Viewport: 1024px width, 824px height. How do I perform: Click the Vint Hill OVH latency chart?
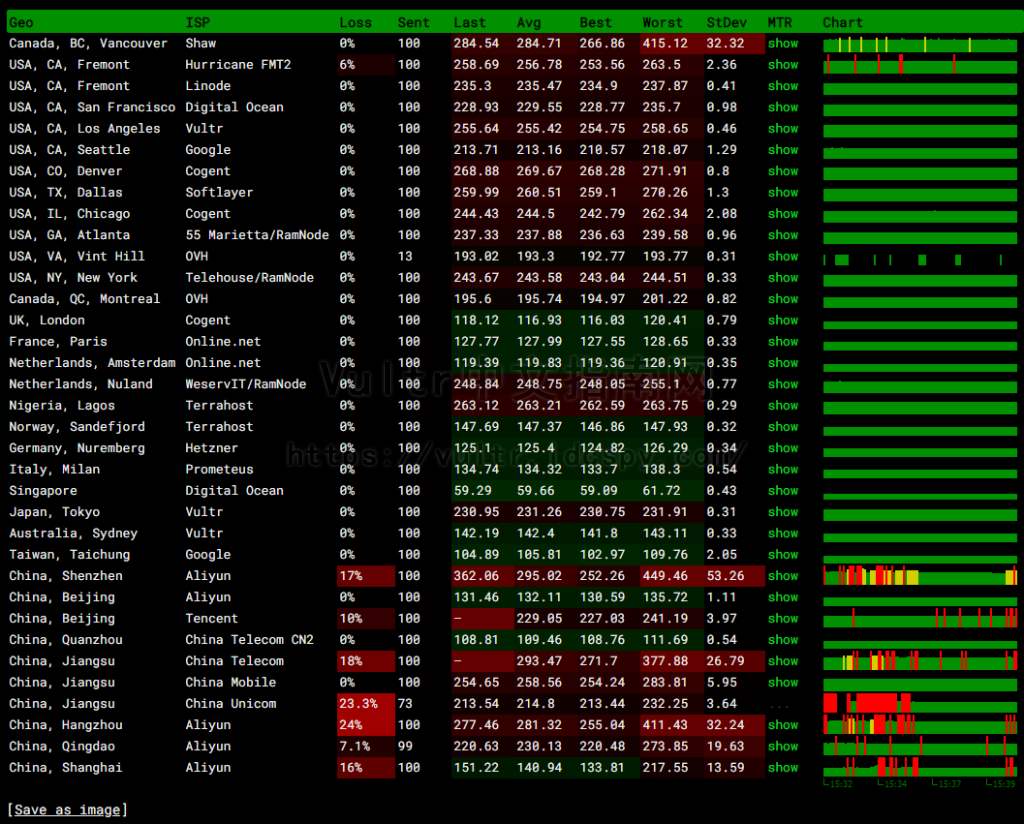(920, 260)
